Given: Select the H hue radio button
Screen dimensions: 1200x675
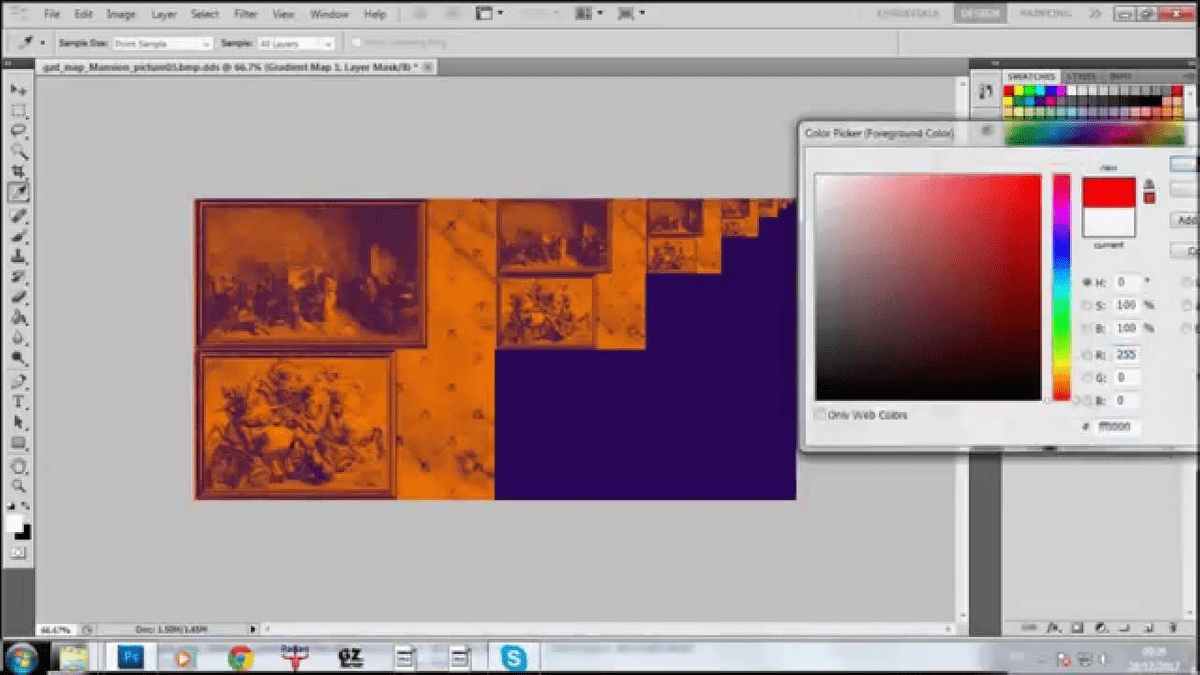Looking at the screenshot, I should [x=1087, y=282].
